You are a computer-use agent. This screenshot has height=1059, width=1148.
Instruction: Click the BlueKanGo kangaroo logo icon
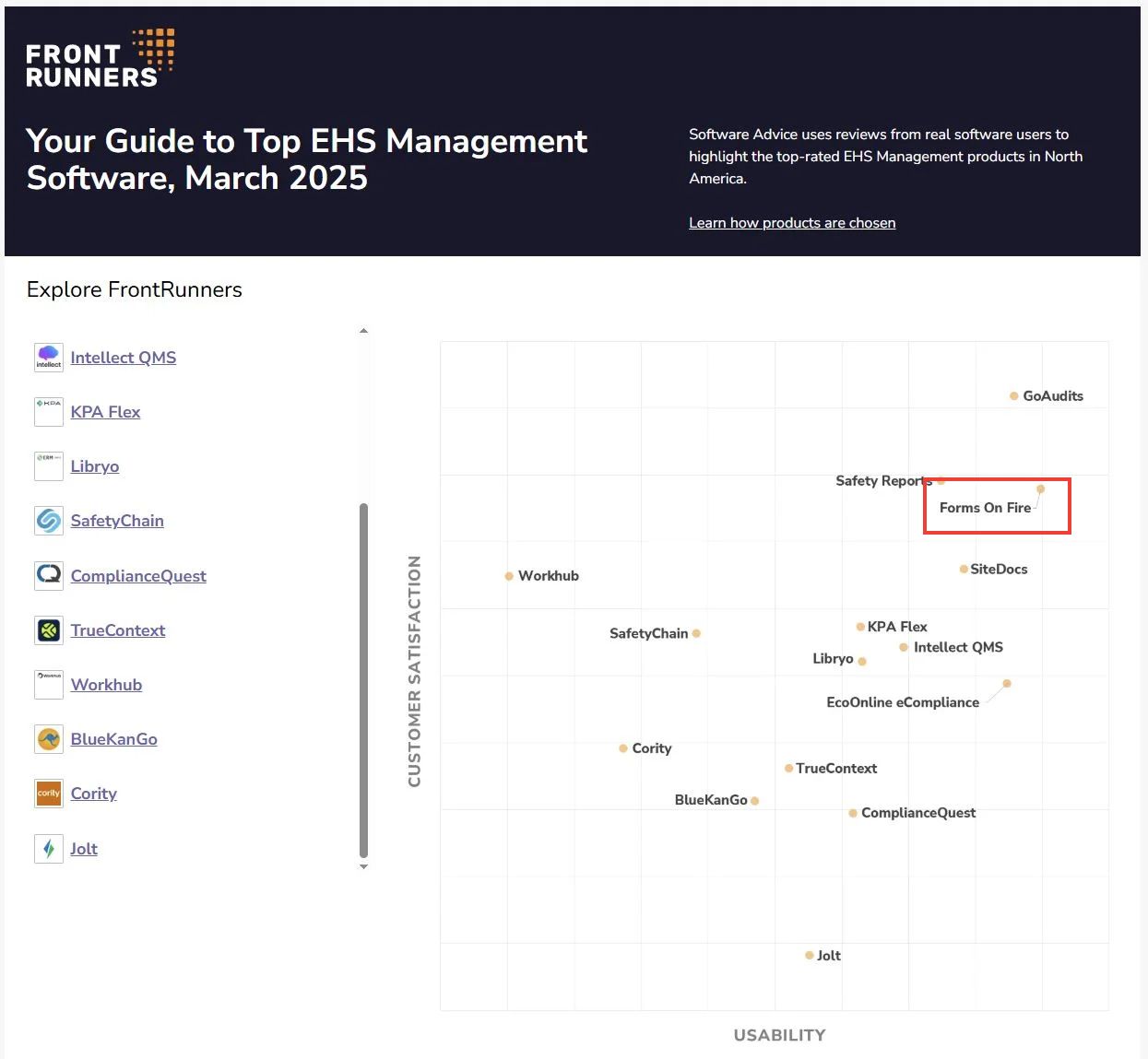pos(49,739)
